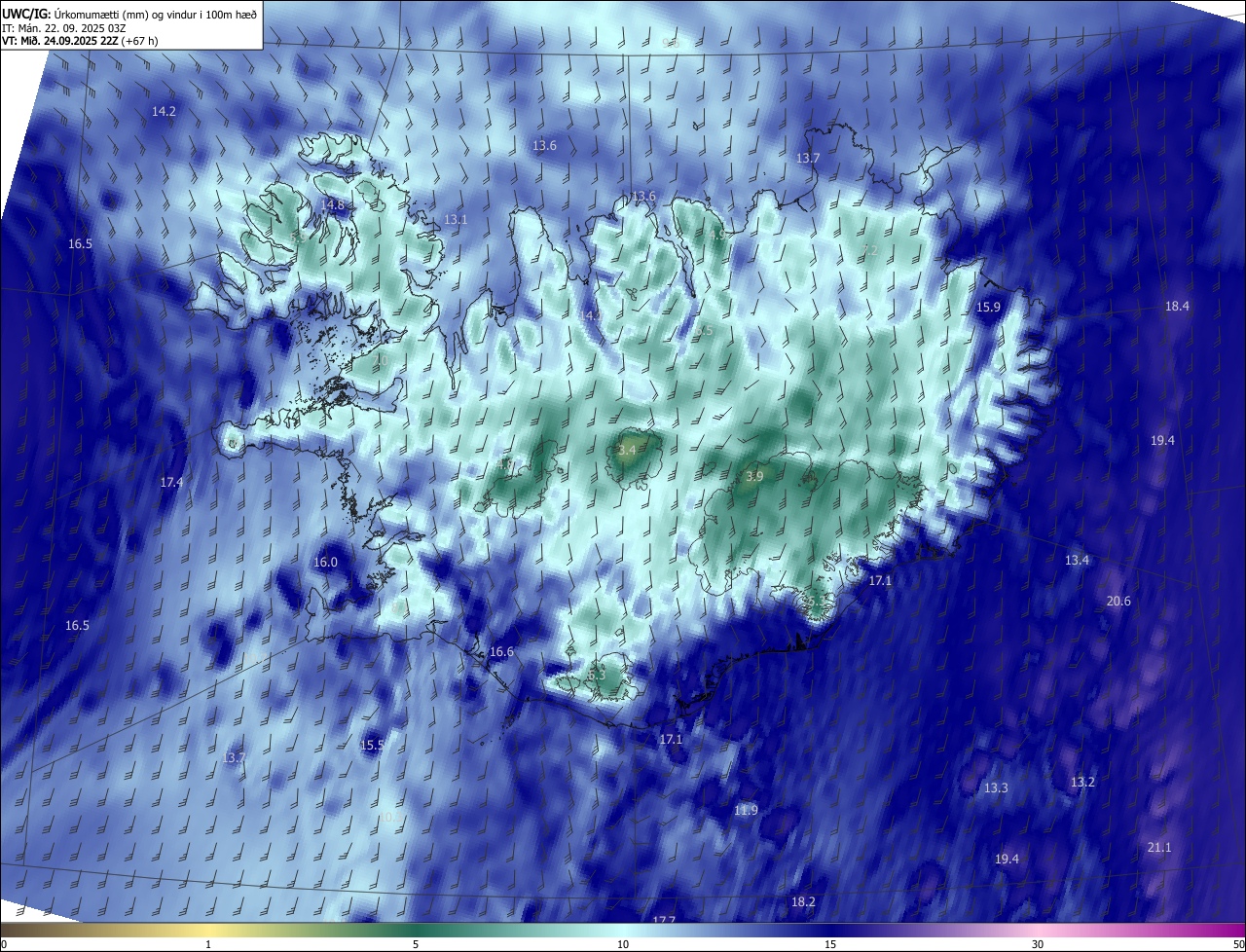Click the 7.2 value in northeast Iceland
This screenshot has height=952, width=1246.
point(870,251)
